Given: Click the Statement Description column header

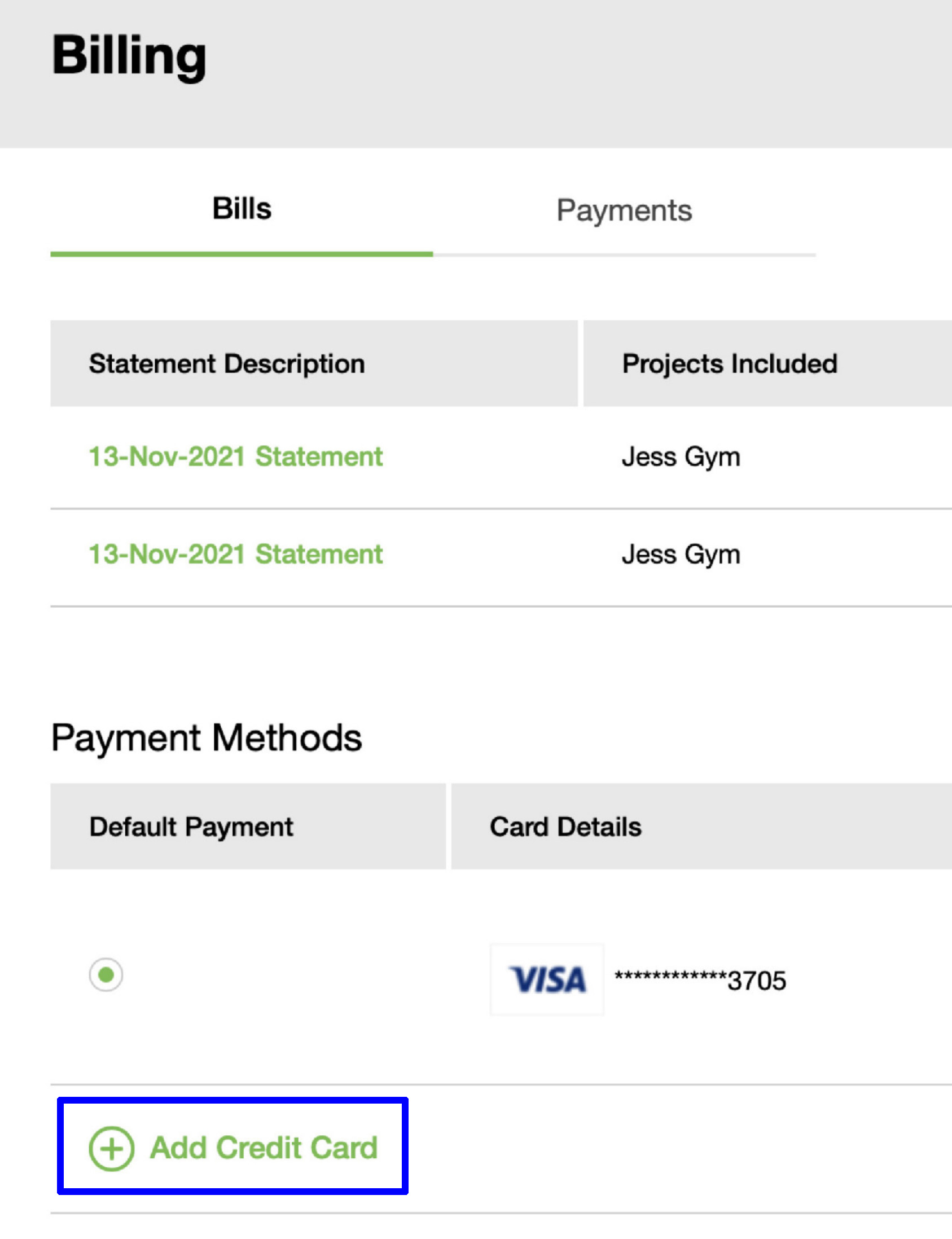Looking at the screenshot, I should coord(227,364).
